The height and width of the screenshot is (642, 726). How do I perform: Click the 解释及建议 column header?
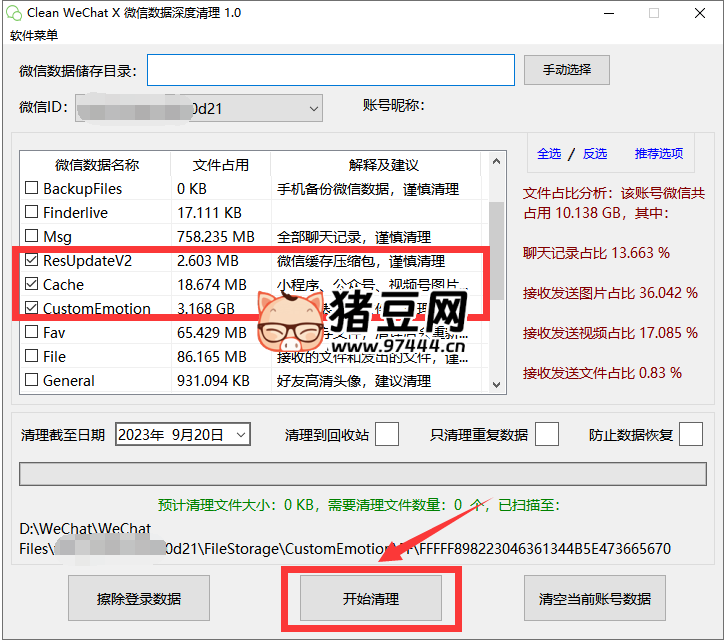pos(383,164)
